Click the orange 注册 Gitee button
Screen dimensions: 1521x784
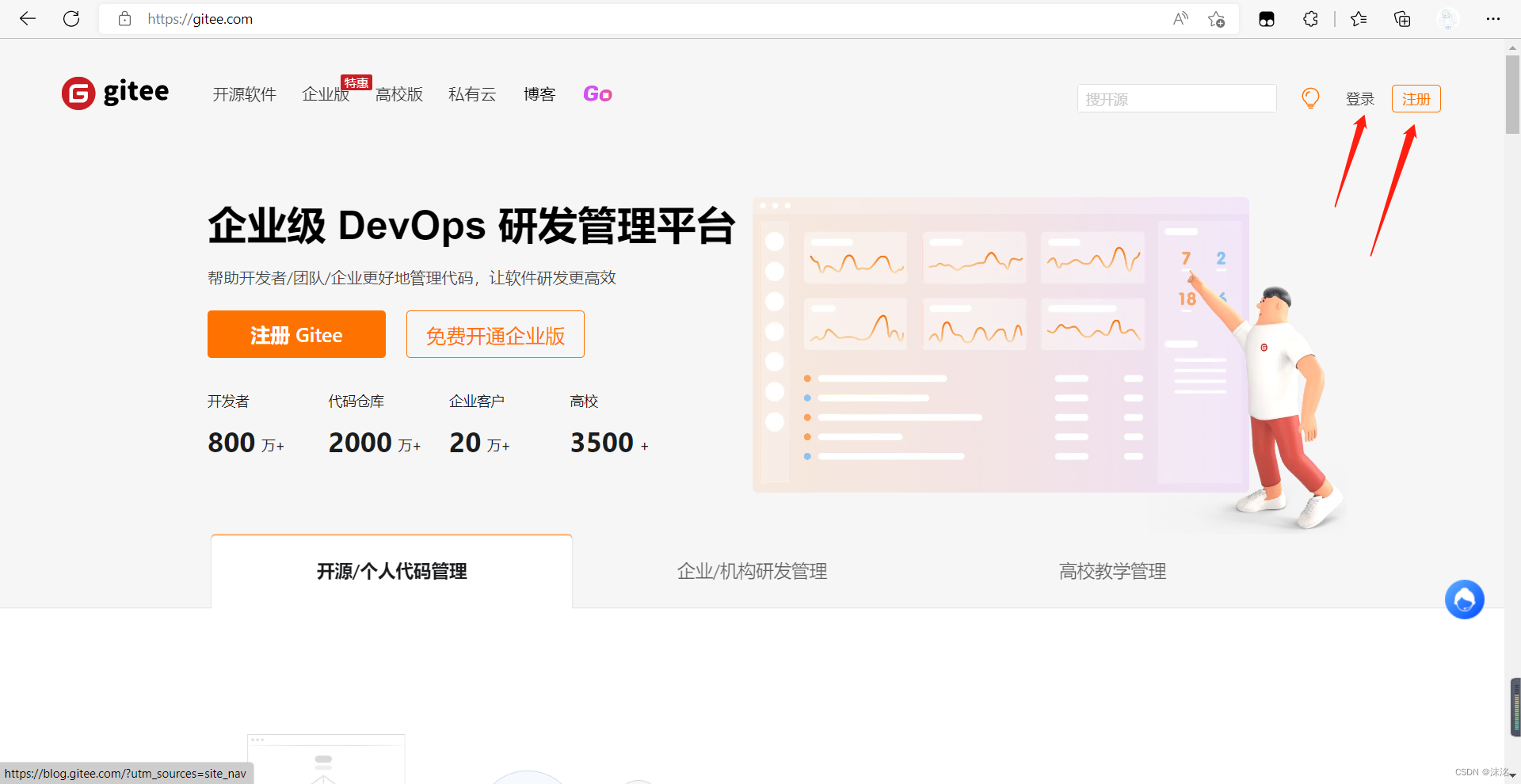click(296, 334)
